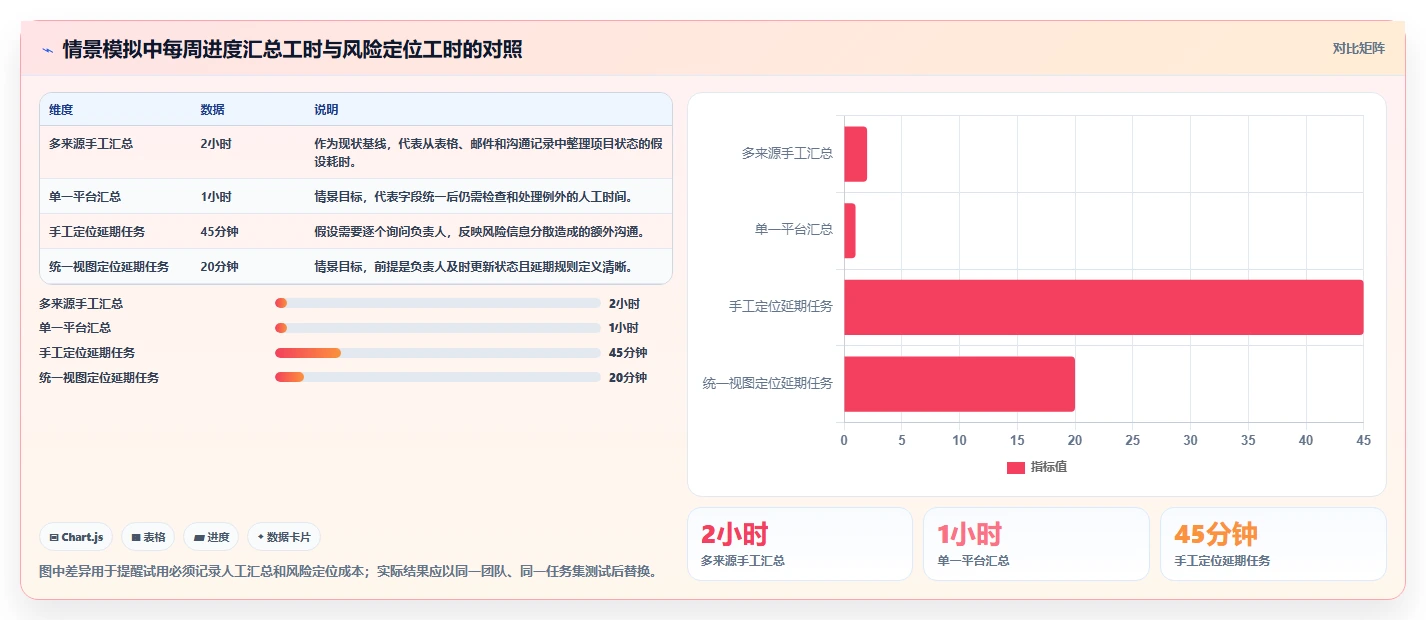1426x620 pixels.
Task: Click the footnote starting 图中差异用于提醒
Action: 349,572
